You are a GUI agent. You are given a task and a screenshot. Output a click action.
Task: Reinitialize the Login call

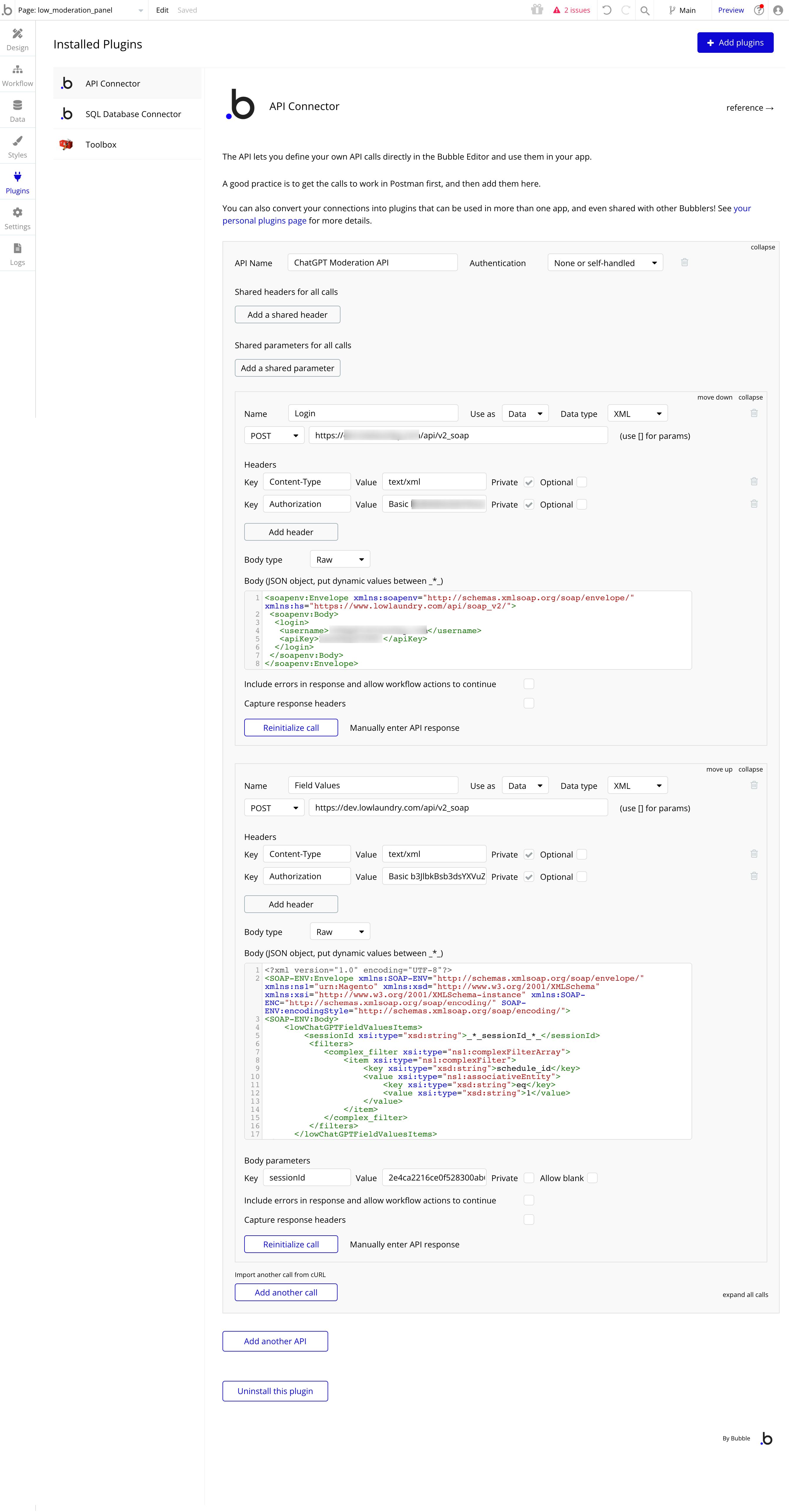click(291, 728)
